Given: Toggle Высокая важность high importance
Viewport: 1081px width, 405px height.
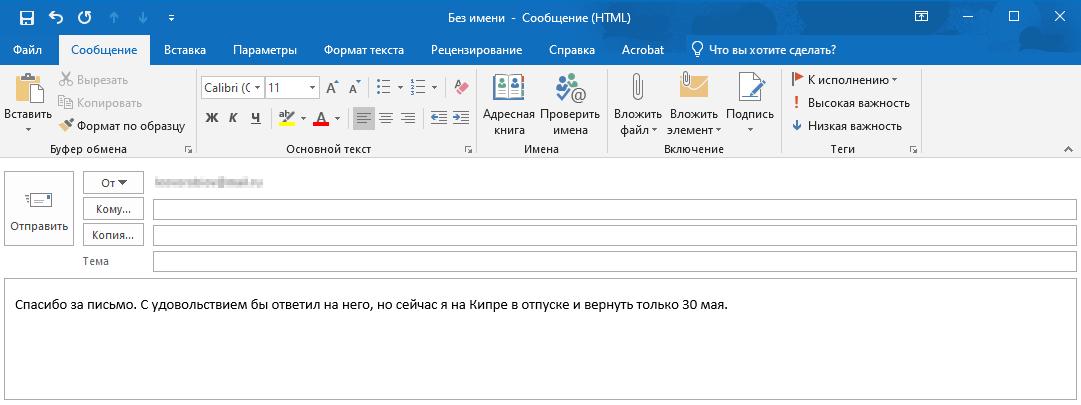Looking at the screenshot, I should (851, 103).
